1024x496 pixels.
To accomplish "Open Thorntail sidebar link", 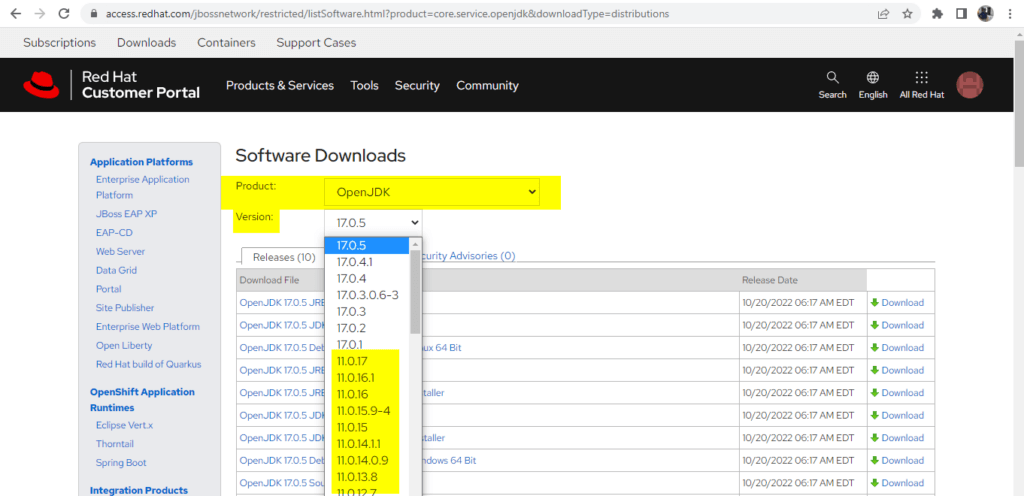I will point(115,444).
